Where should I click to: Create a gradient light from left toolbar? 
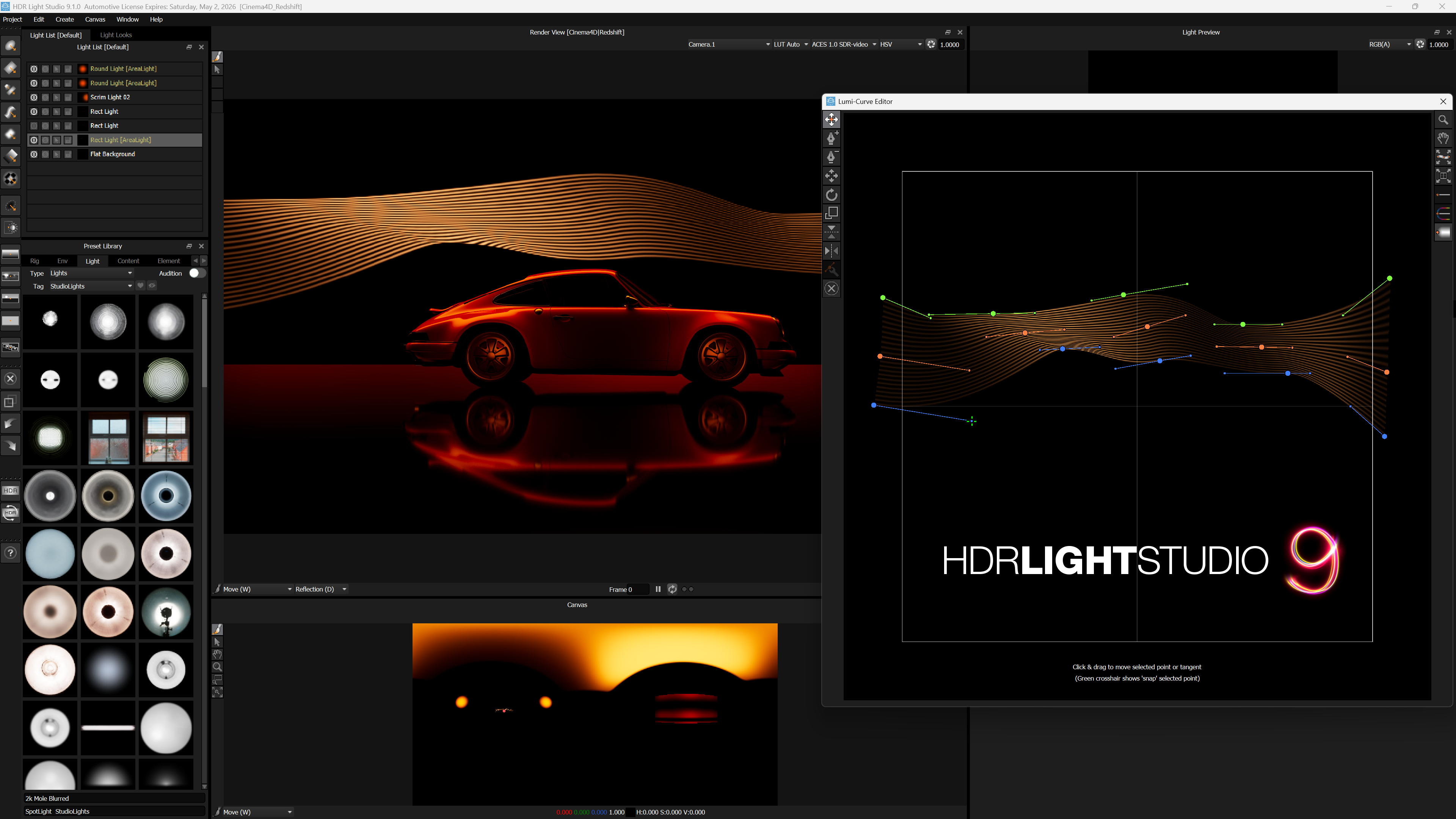click(x=11, y=157)
